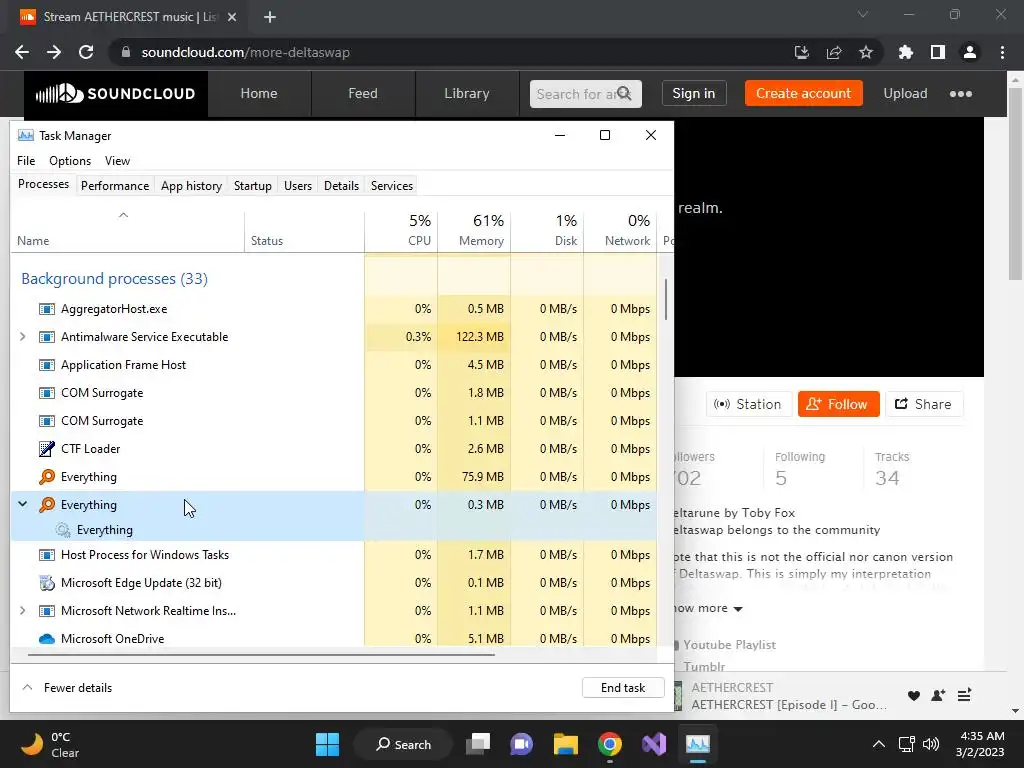Image resolution: width=1024 pixels, height=768 pixels.
Task: Open the Chrome profile icon
Action: 970,52
